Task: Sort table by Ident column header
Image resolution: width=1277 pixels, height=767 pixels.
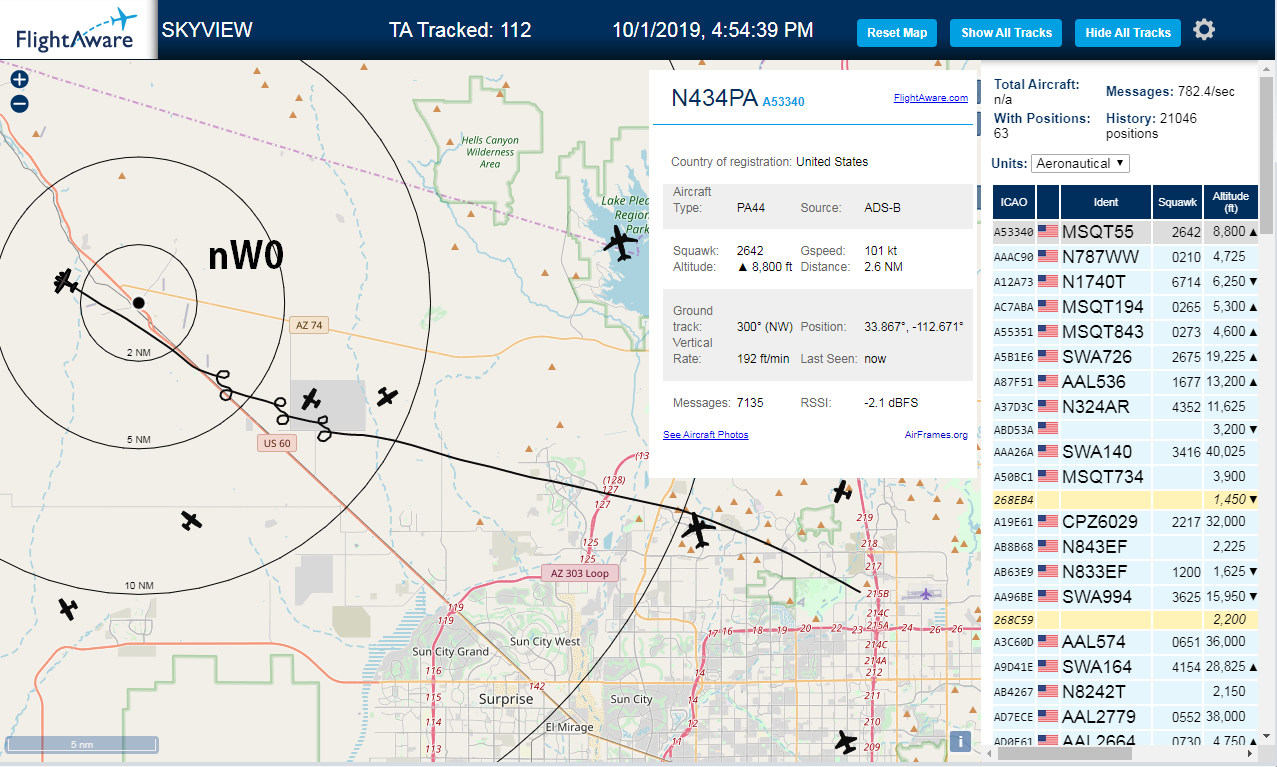Action: (x=1106, y=202)
